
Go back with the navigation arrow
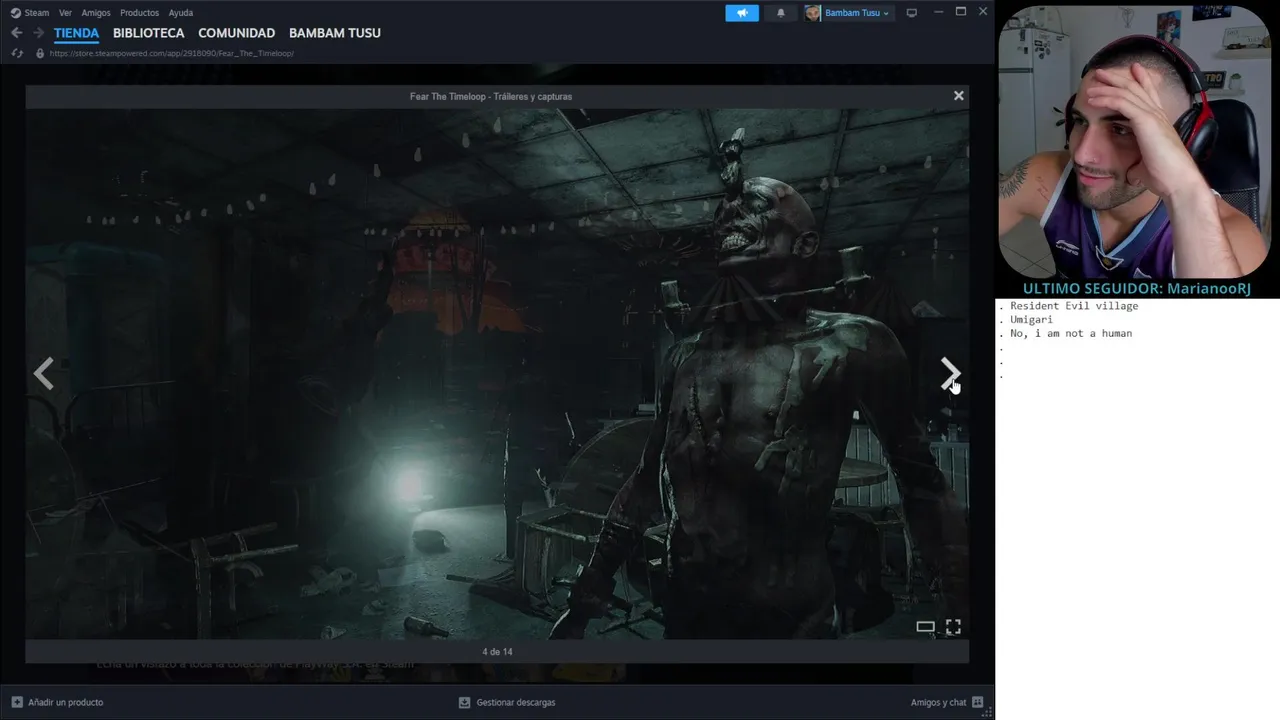click(16, 33)
